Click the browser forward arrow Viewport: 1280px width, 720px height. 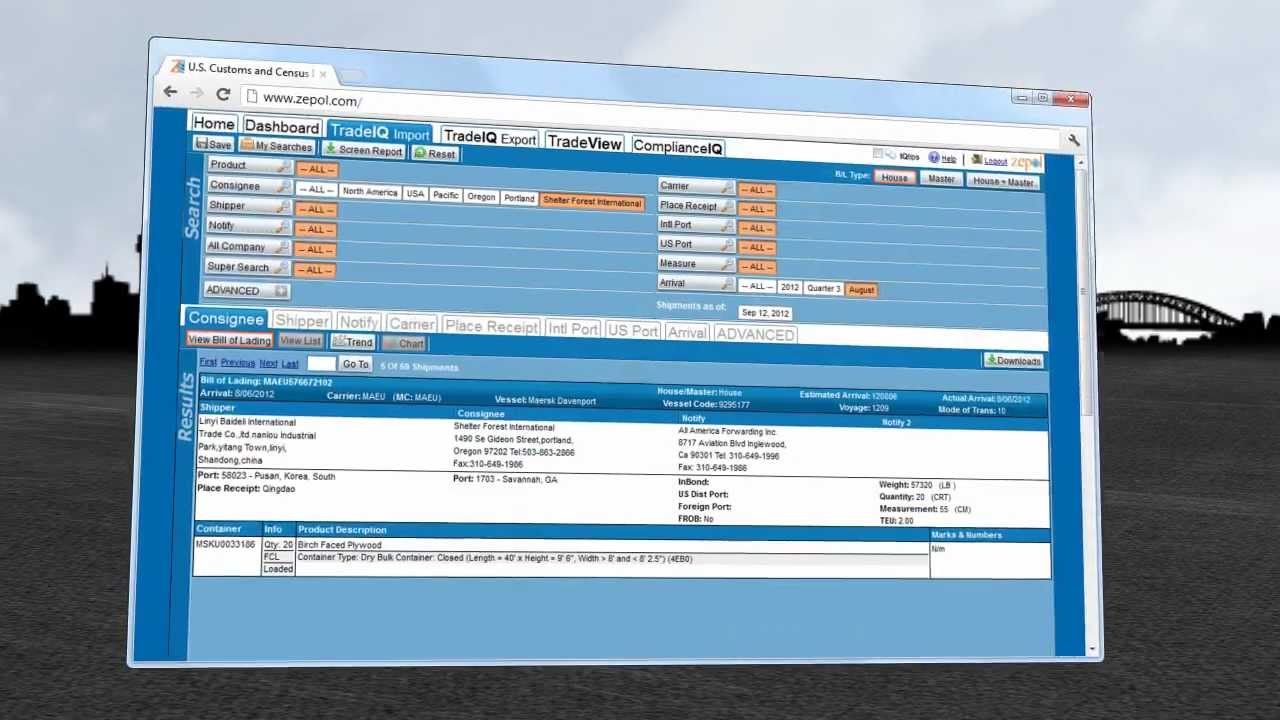197,93
